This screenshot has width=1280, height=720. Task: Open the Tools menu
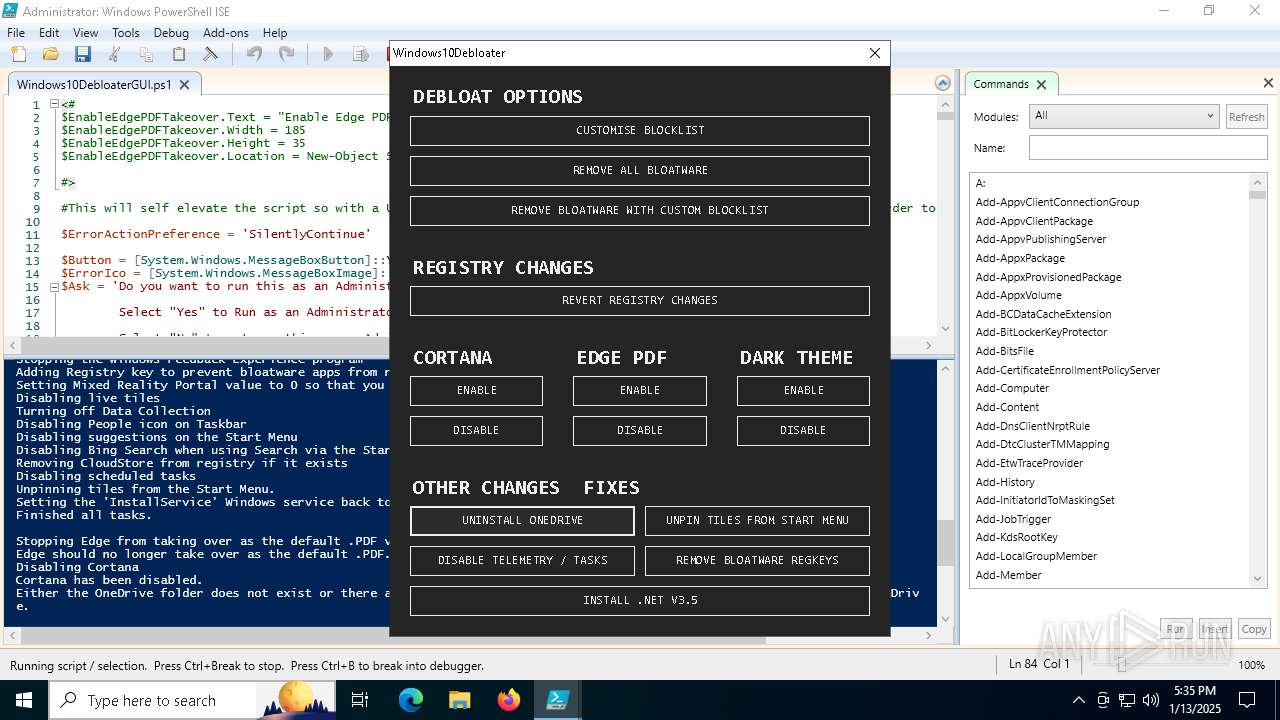126,33
